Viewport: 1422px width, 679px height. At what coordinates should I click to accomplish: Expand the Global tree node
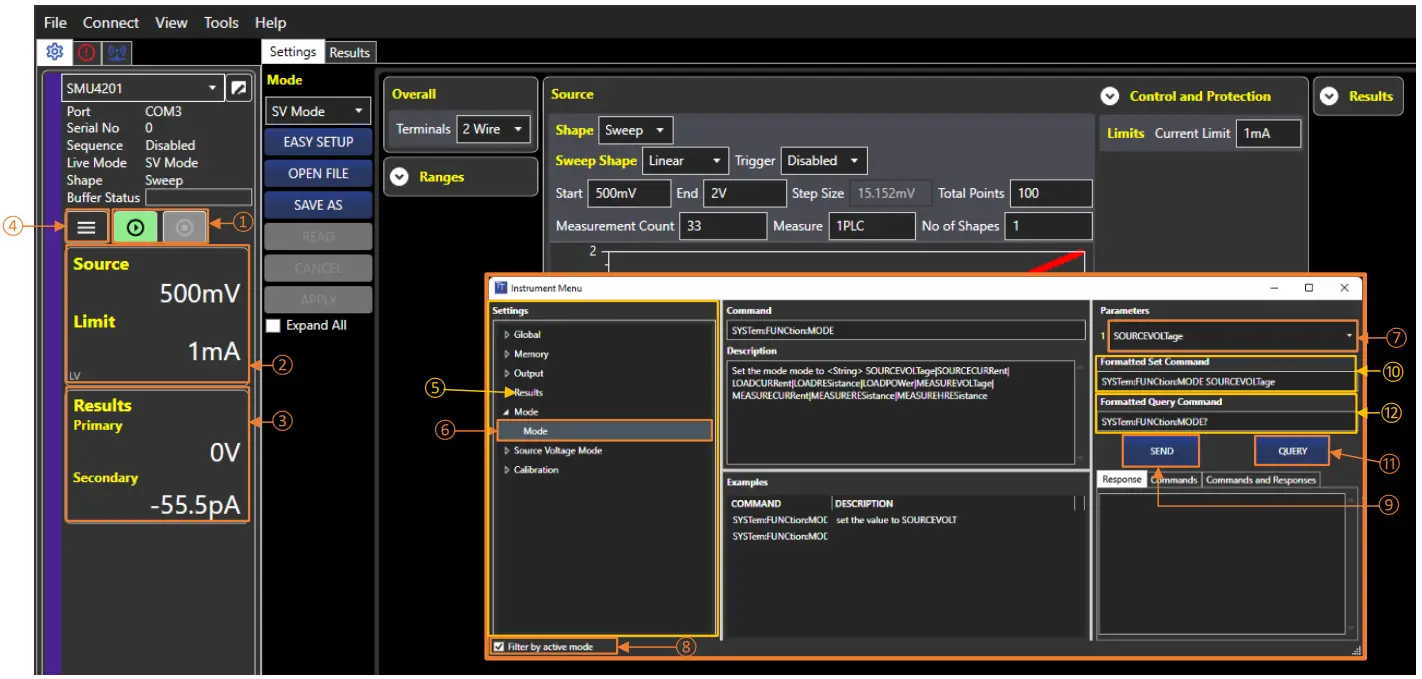507,334
